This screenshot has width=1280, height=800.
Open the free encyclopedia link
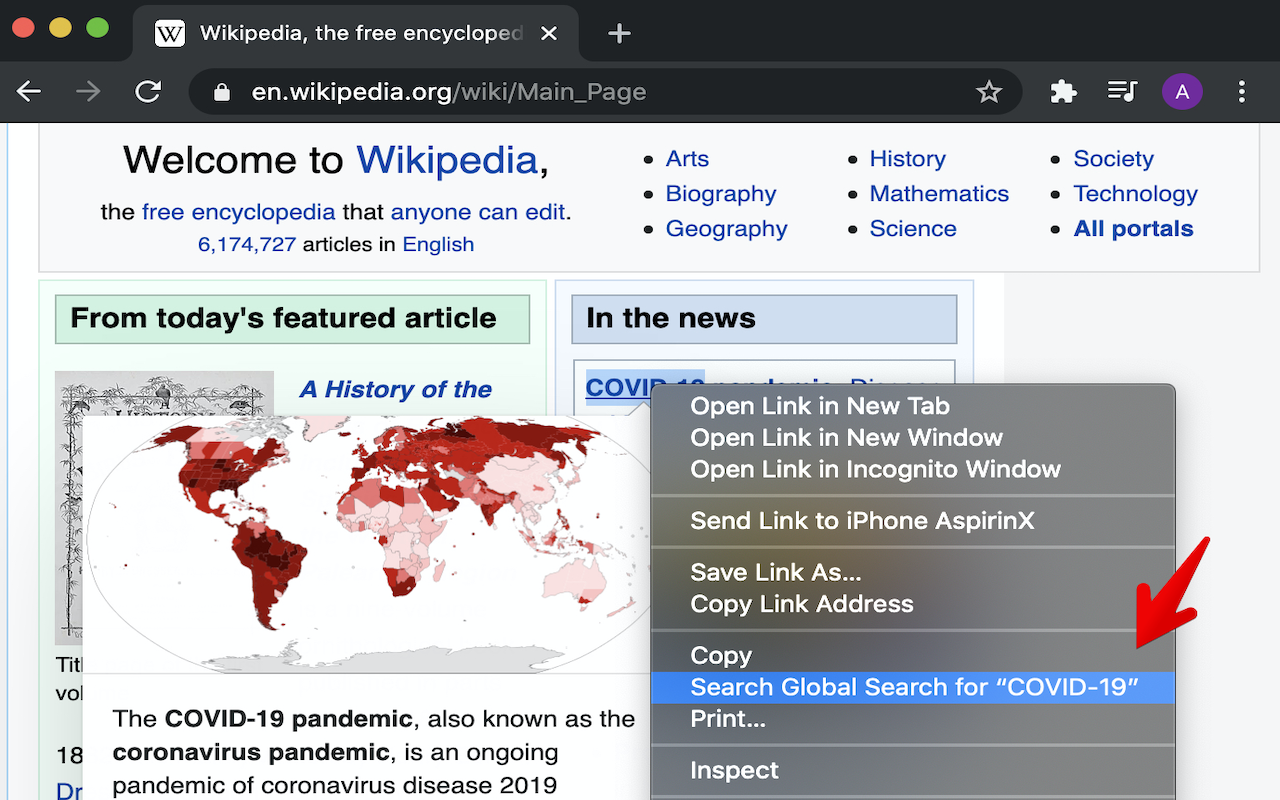click(x=238, y=212)
